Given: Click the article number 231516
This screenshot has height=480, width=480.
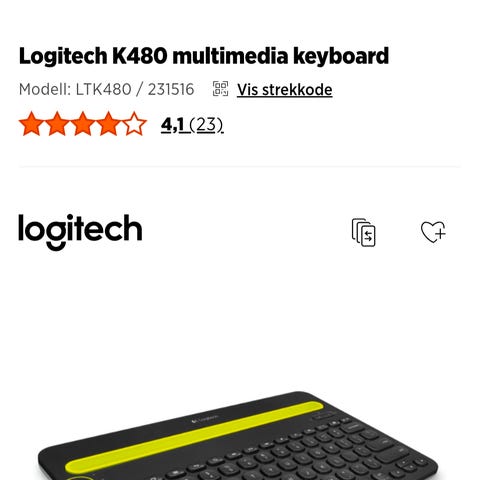Looking at the screenshot, I should pyautogui.click(x=171, y=89).
